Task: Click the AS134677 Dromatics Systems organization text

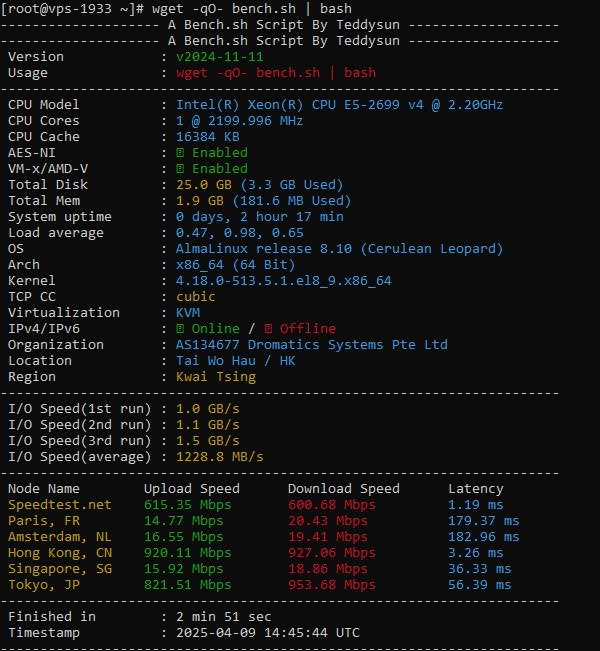Action: pyautogui.click(x=311, y=345)
